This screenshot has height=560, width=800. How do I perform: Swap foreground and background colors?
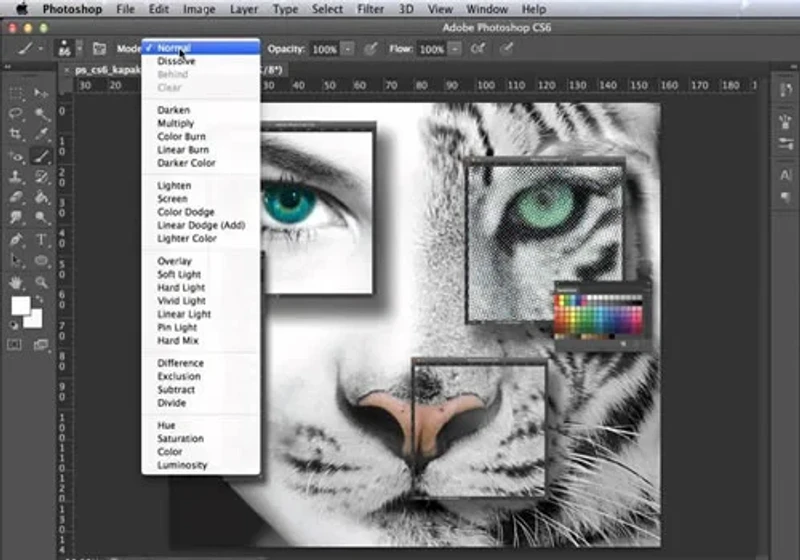tap(40, 299)
